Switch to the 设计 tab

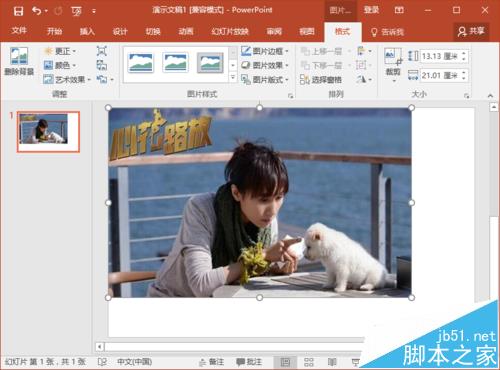click(120, 32)
